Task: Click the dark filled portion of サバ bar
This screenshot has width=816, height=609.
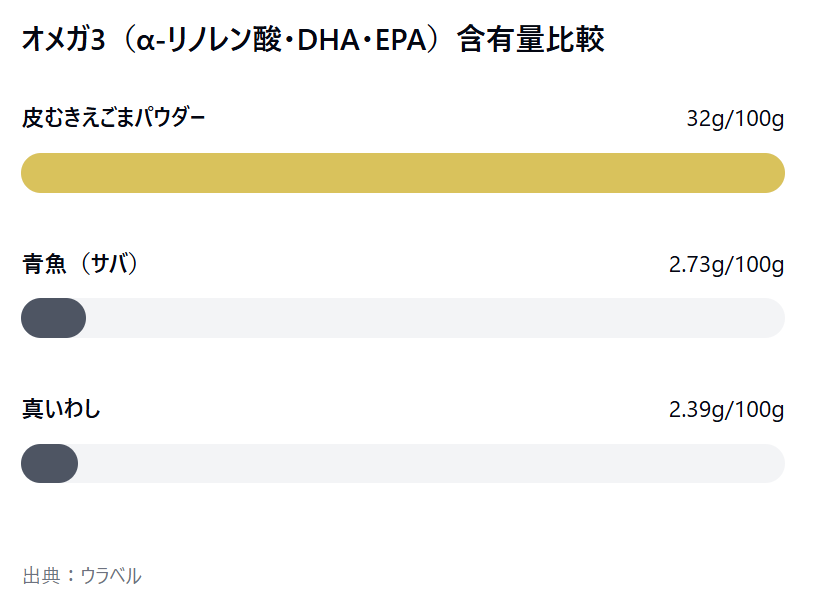Action: 54,318
